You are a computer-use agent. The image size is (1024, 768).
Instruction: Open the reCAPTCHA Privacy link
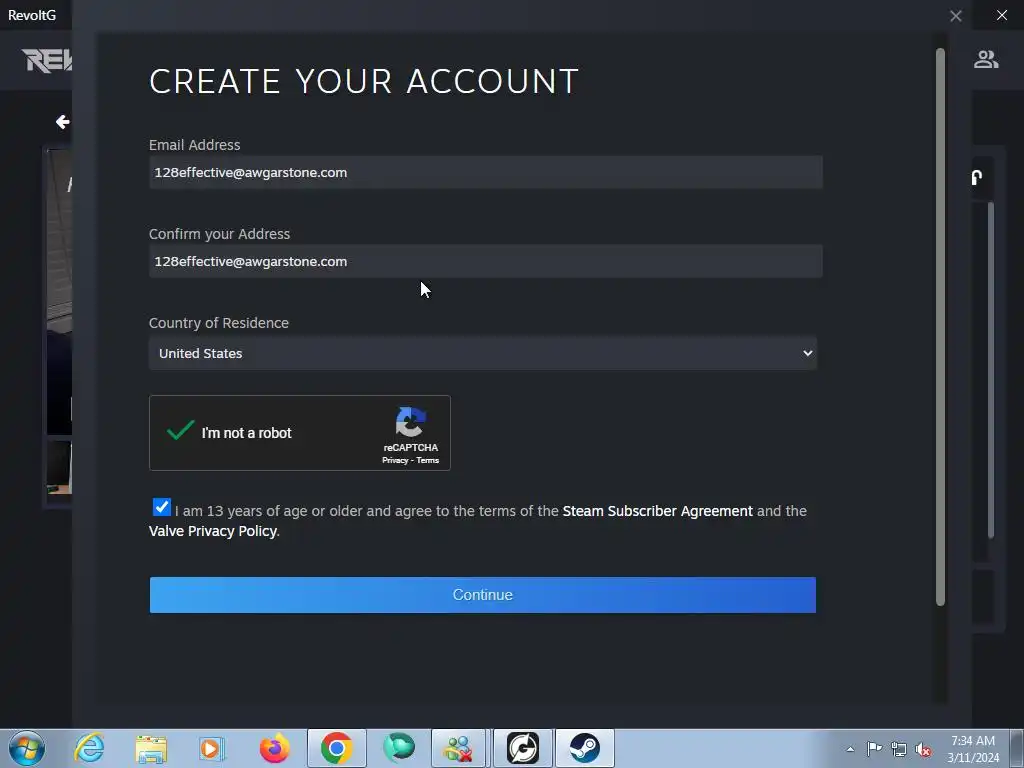coord(394,460)
